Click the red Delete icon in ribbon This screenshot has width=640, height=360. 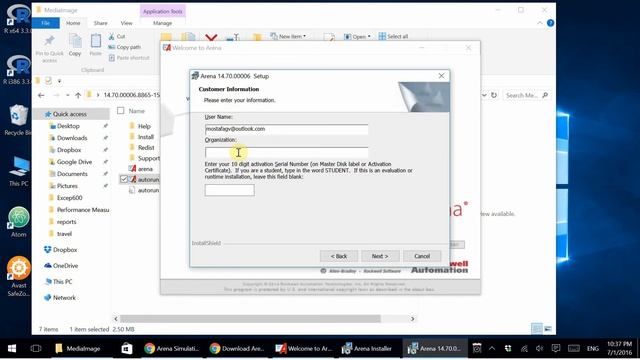[x=211, y=38]
